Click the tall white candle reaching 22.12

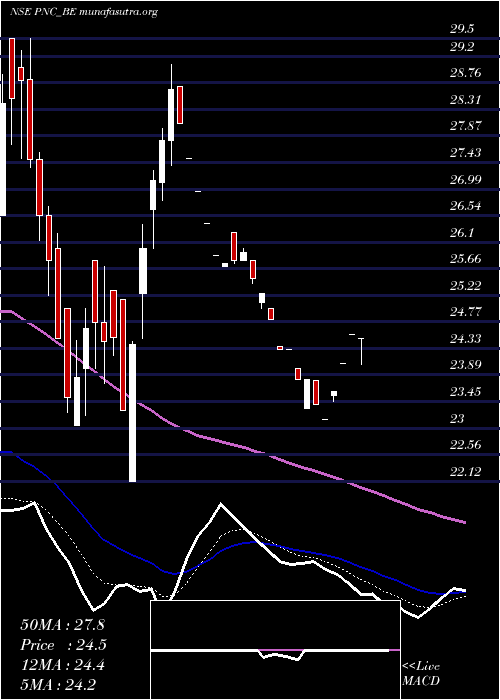point(132,413)
